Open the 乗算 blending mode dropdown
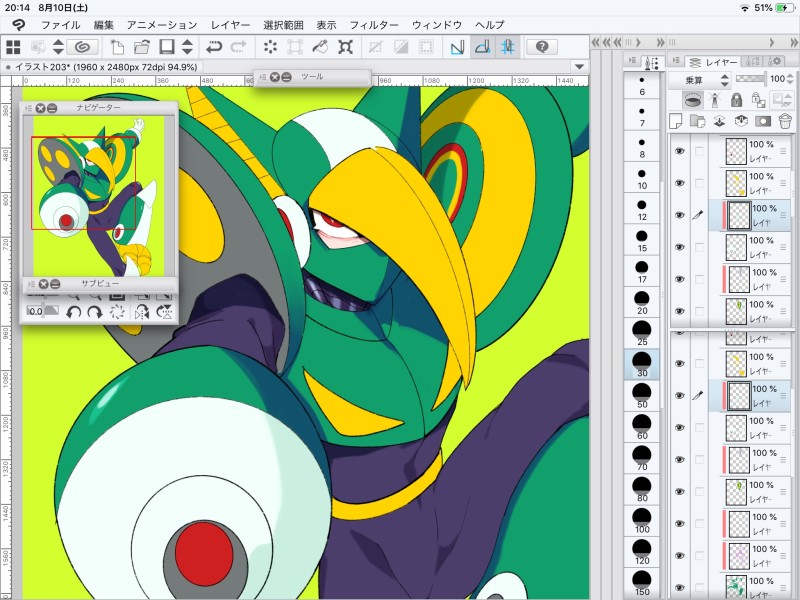This screenshot has width=800, height=600. point(699,80)
